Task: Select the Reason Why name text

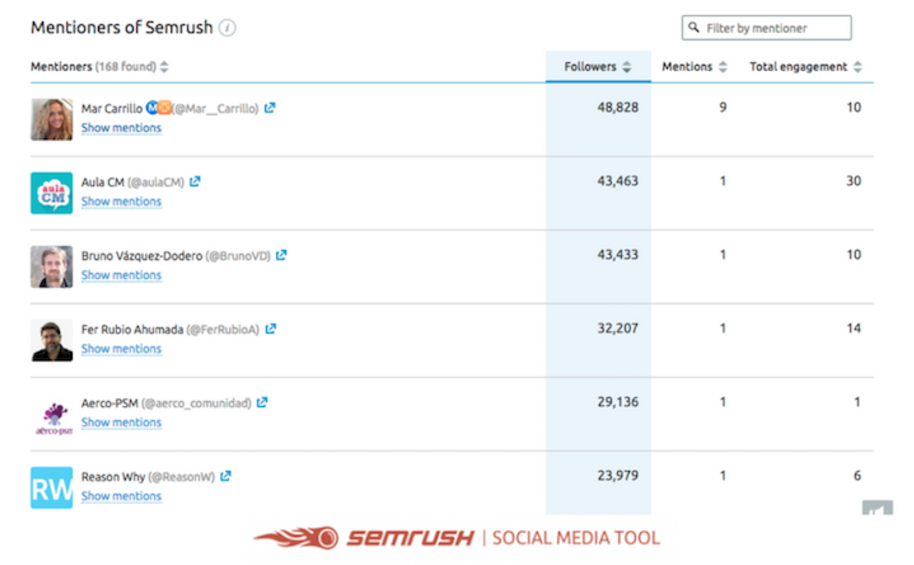Action: 113,476
